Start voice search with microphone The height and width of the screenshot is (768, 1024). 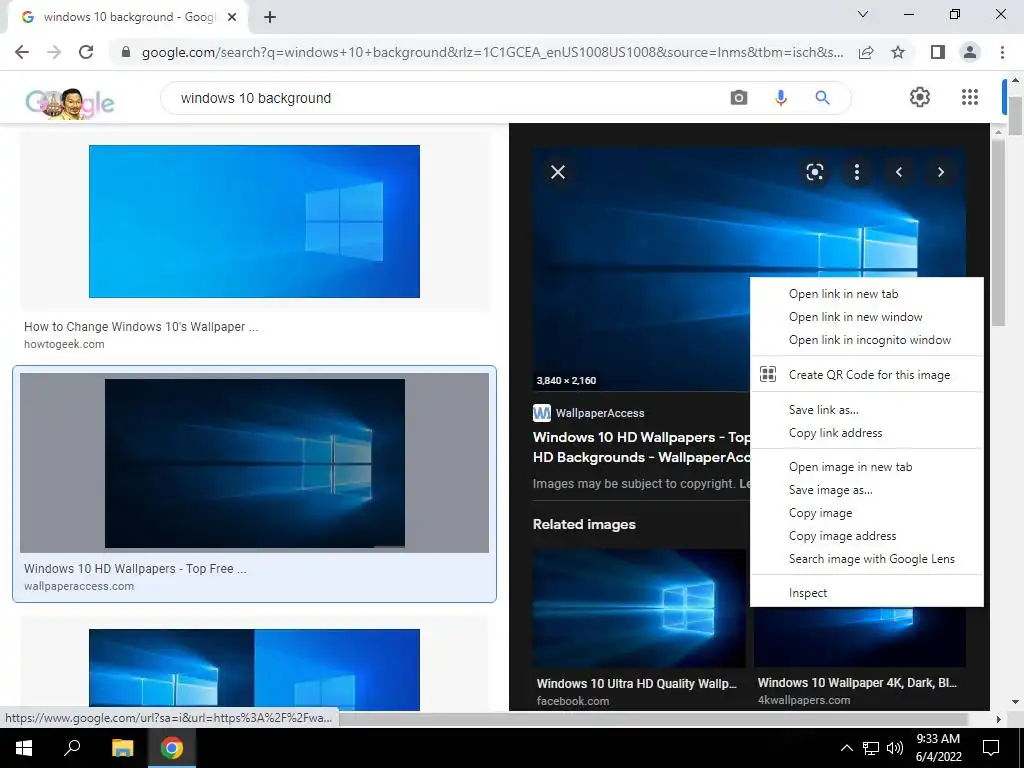[x=780, y=98]
